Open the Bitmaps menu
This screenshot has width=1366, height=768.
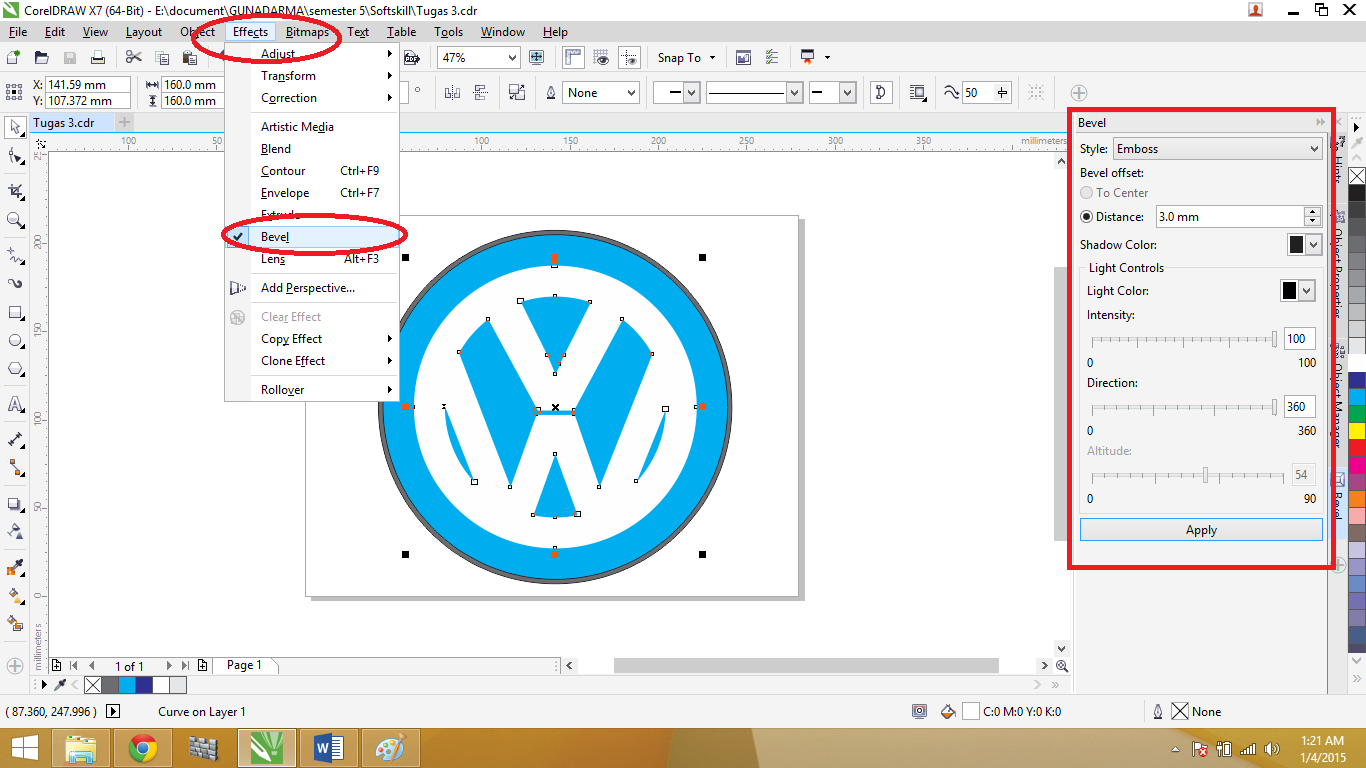tap(307, 32)
